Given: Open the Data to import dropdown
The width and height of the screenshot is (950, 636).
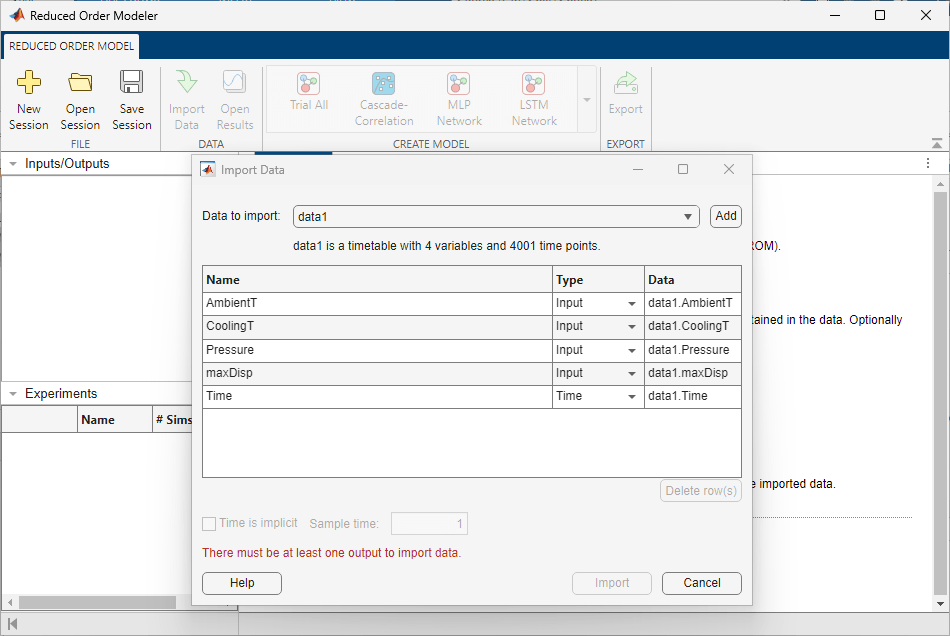Looking at the screenshot, I should click(687, 216).
